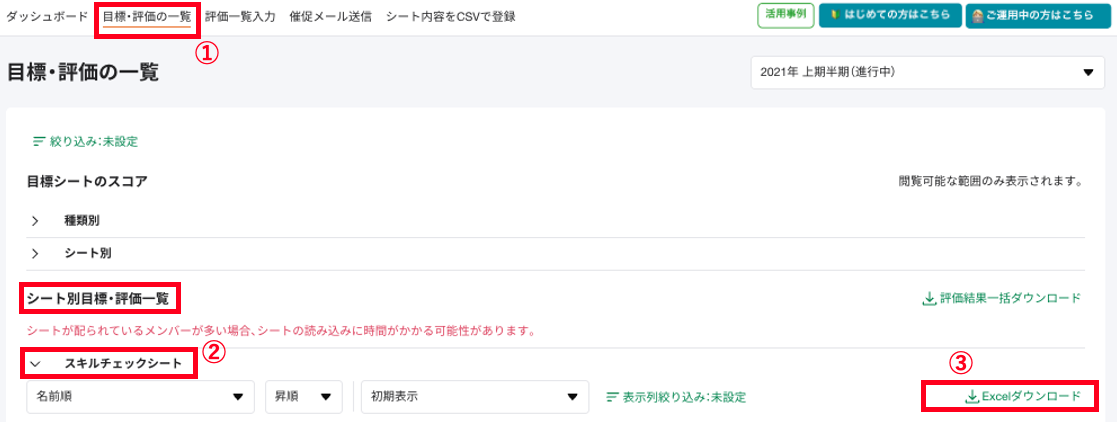Click beginner leaf icon on はじめての方はこちら

(834, 16)
